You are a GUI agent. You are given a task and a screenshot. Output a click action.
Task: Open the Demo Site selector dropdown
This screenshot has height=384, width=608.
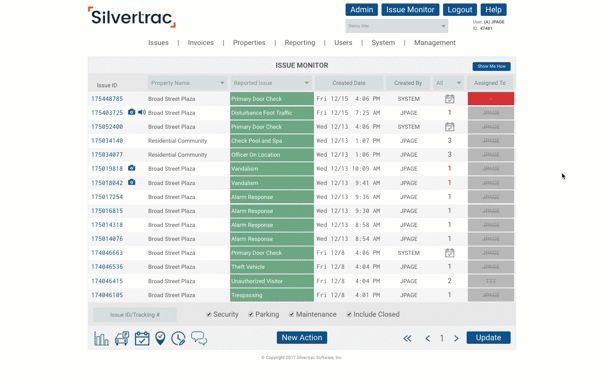coord(397,26)
